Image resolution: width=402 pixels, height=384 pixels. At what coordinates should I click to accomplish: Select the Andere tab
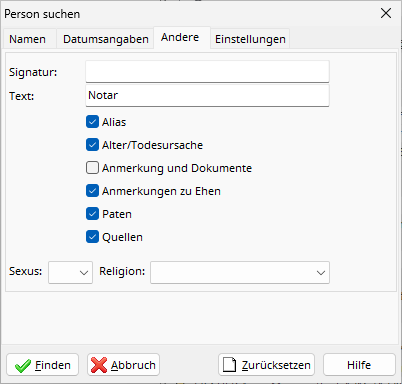click(180, 37)
